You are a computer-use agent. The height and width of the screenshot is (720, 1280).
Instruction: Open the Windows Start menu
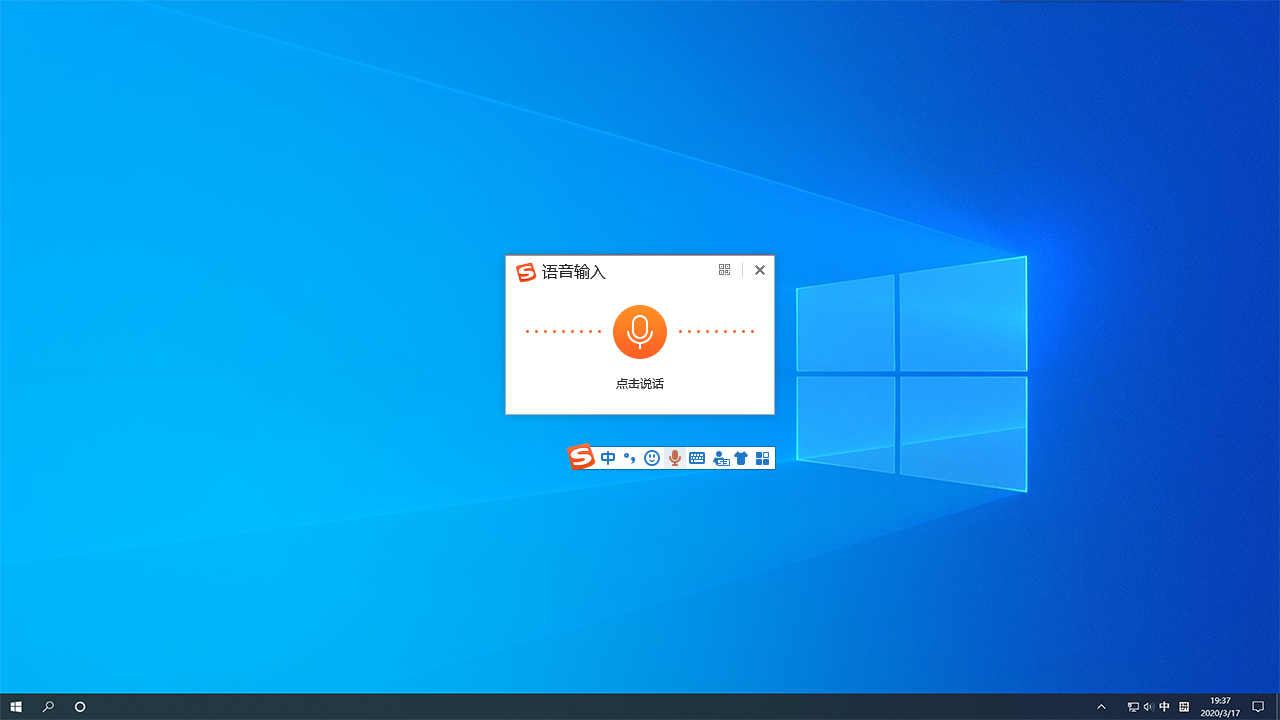tap(16, 707)
